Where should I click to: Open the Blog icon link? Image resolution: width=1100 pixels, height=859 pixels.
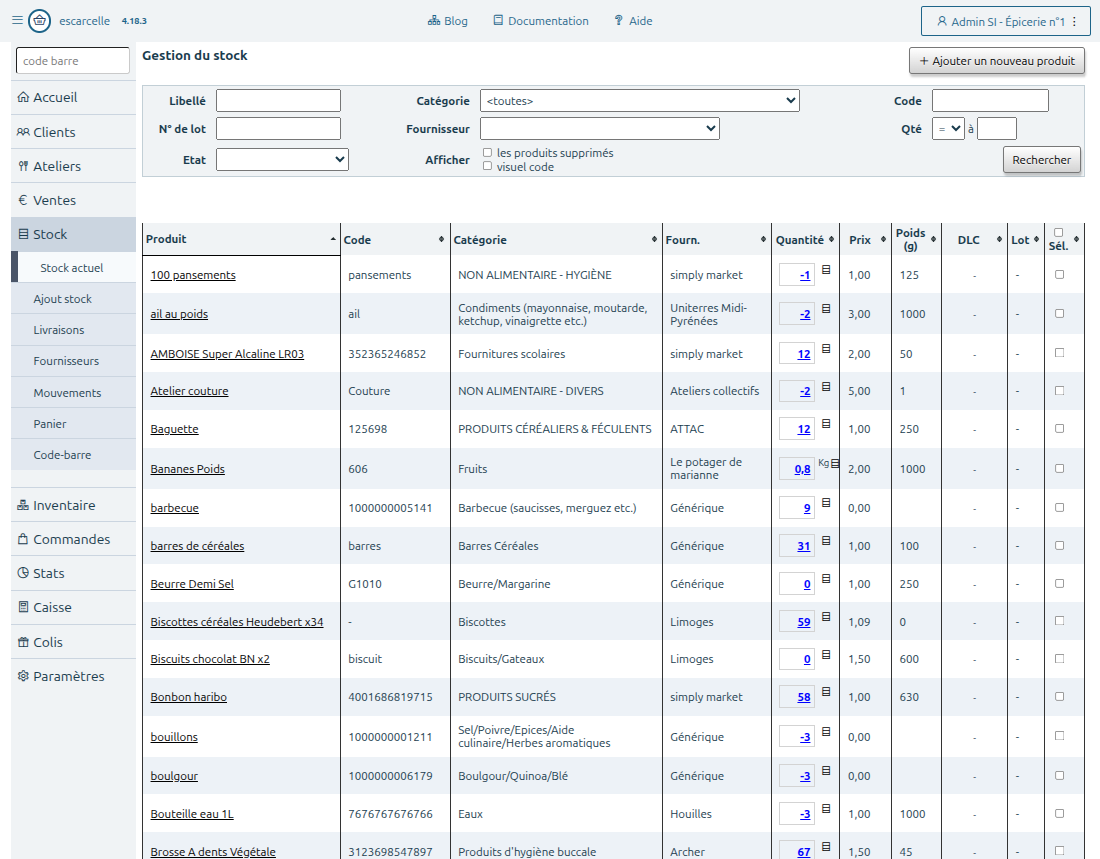[x=448, y=21]
